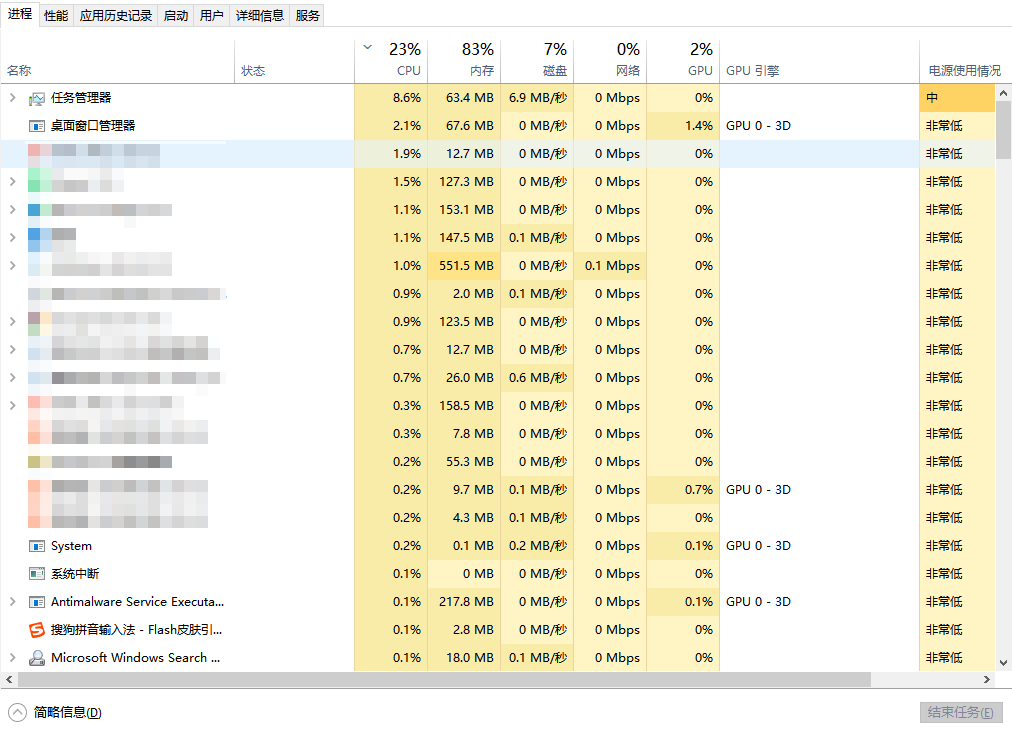Click the vertical scrollbar down arrow
The width and height of the screenshot is (1012, 737).
[x=1004, y=662]
